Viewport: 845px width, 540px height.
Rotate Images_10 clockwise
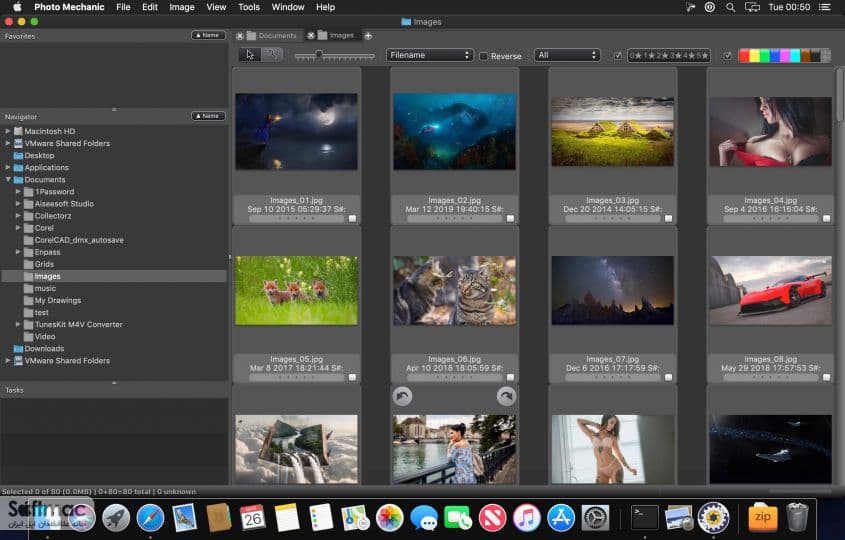[506, 397]
